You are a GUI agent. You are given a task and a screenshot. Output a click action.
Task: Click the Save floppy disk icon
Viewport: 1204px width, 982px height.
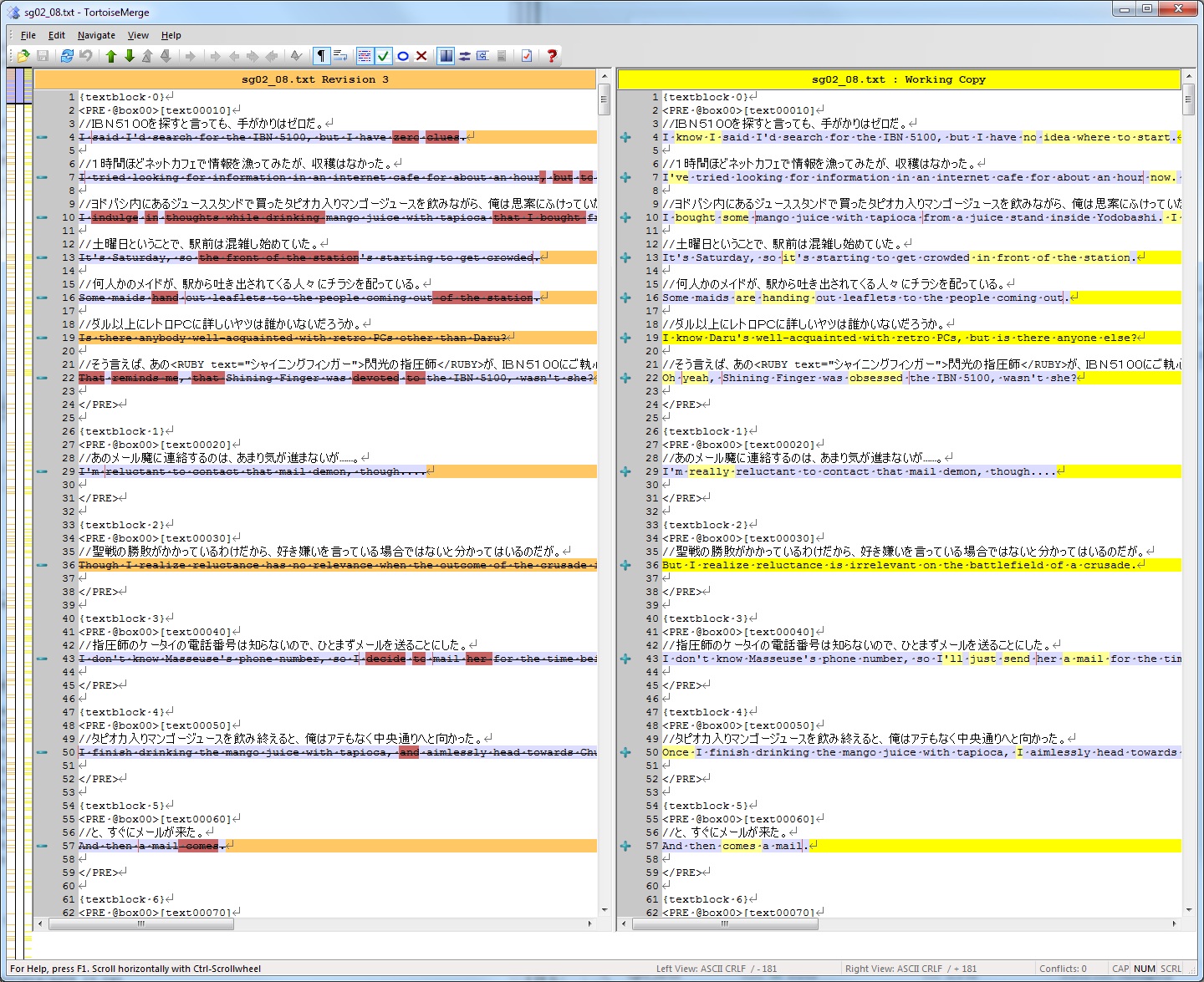[43, 56]
